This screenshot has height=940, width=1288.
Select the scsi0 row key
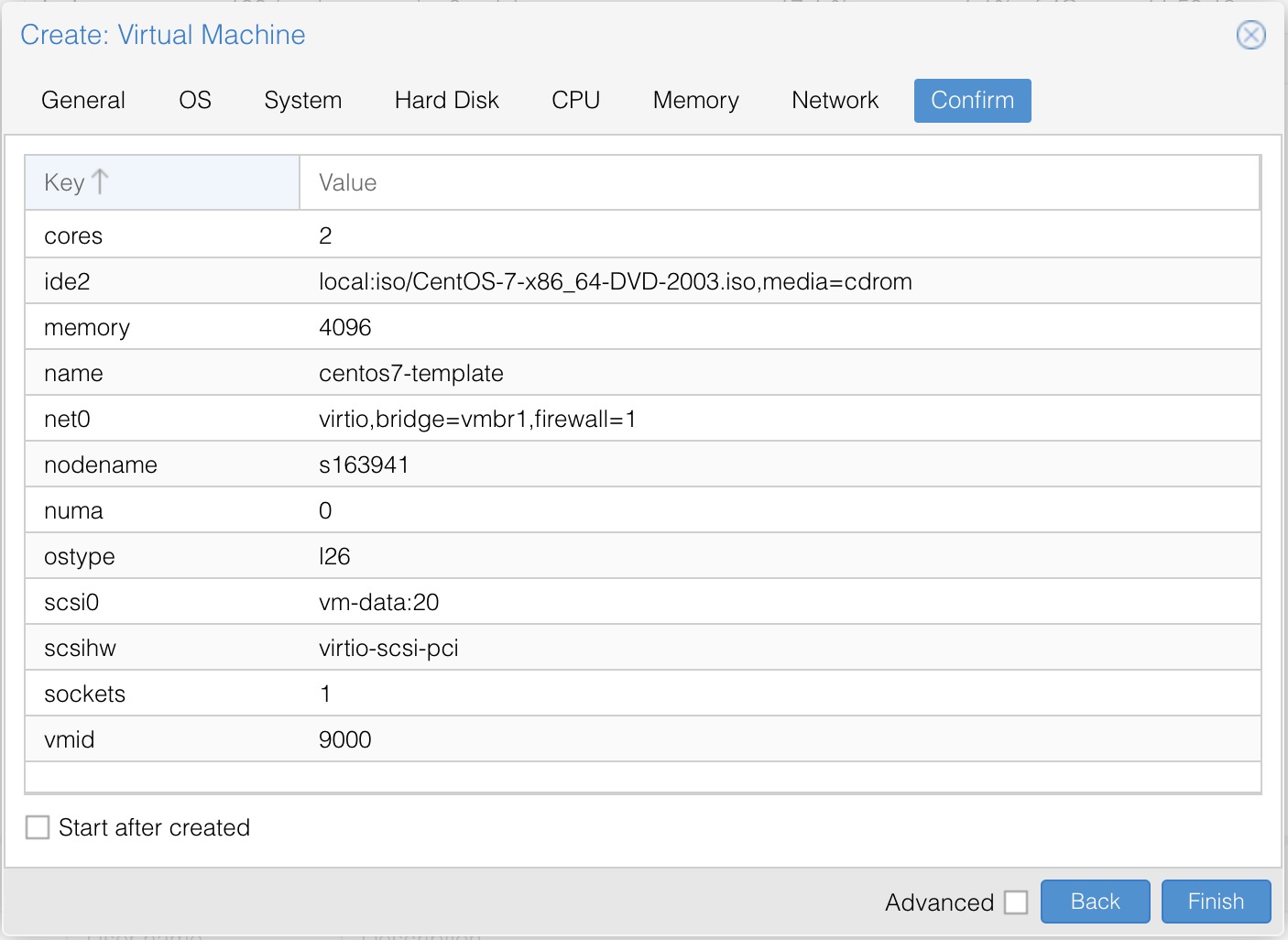71,602
